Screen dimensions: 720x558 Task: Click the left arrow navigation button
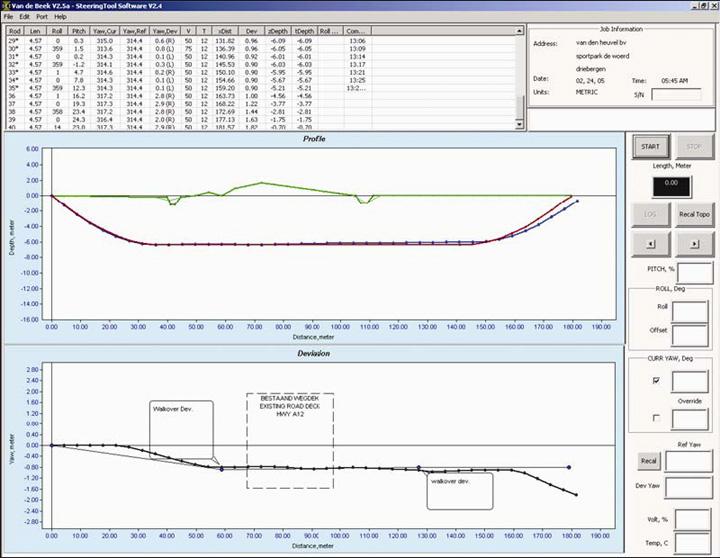point(651,243)
